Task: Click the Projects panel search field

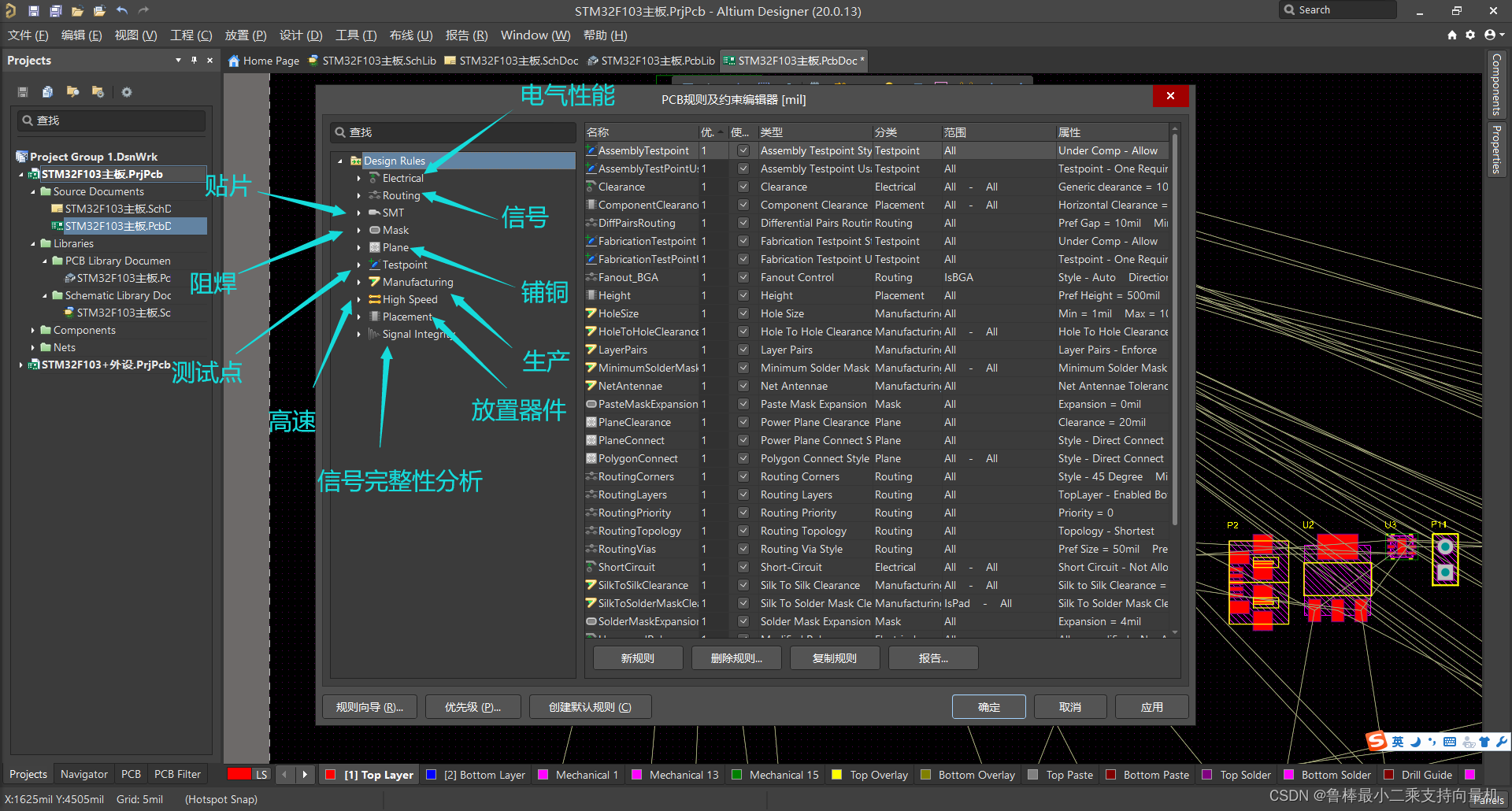Action: (x=112, y=120)
